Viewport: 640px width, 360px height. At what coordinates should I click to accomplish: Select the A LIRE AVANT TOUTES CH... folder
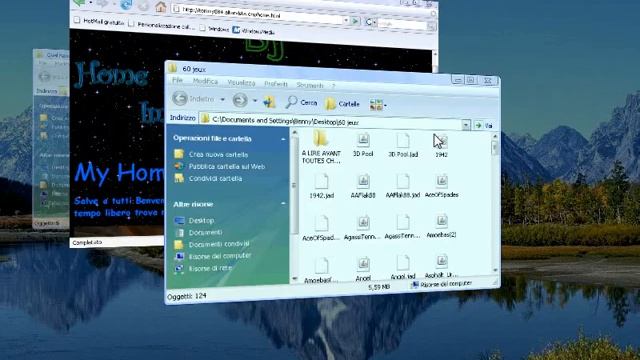(x=321, y=147)
